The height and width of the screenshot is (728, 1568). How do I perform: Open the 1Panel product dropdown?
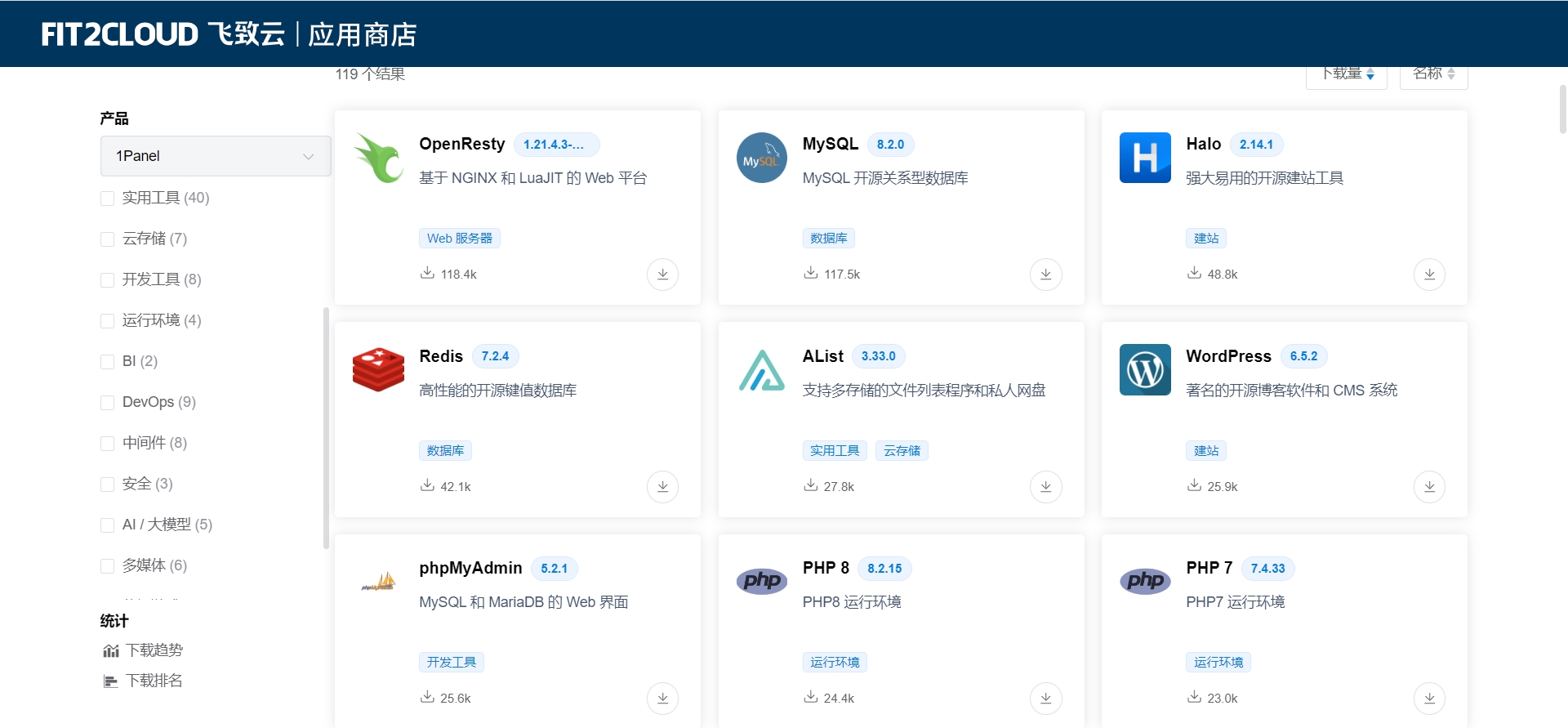tap(216, 156)
